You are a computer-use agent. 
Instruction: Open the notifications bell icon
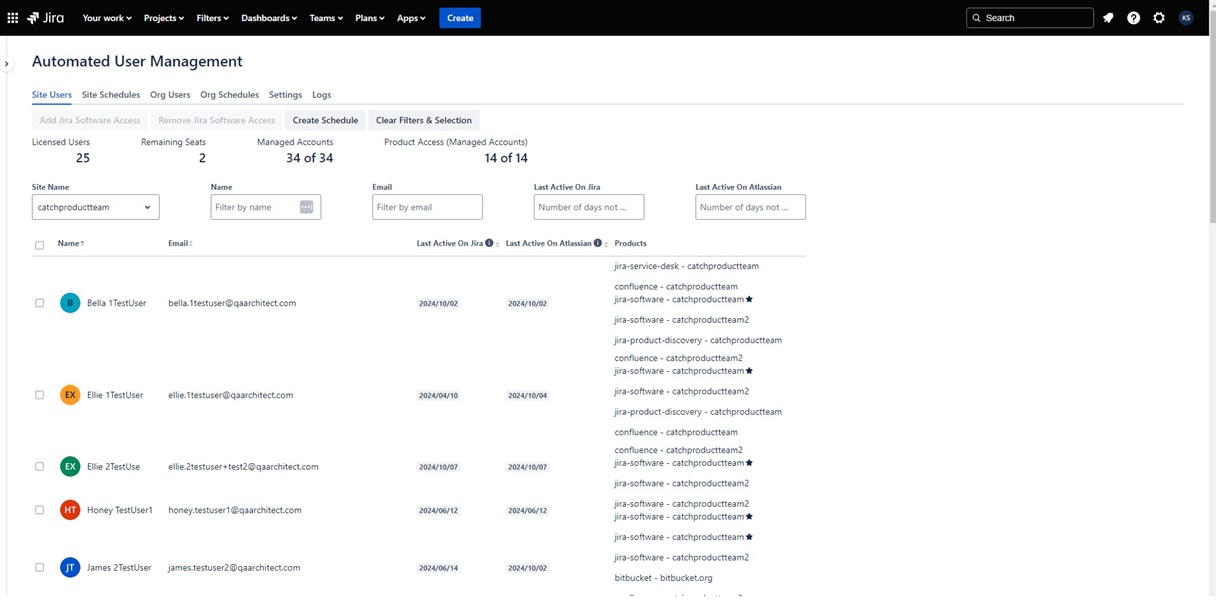(x=1107, y=17)
